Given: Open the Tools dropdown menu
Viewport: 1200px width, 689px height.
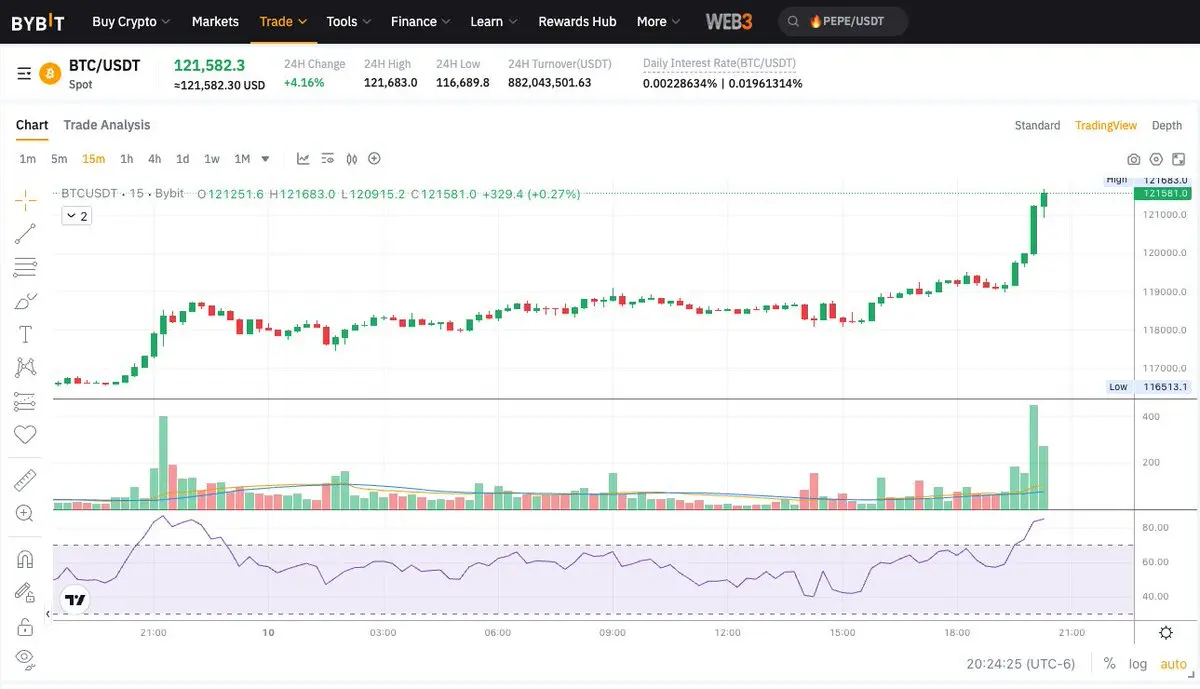Looking at the screenshot, I should [349, 21].
